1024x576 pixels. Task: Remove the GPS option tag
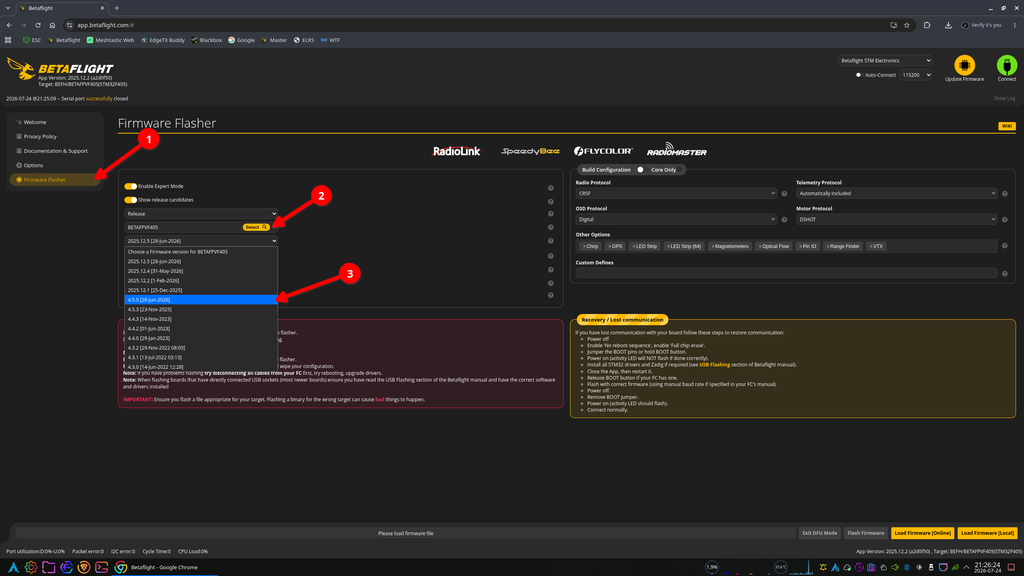click(x=609, y=246)
